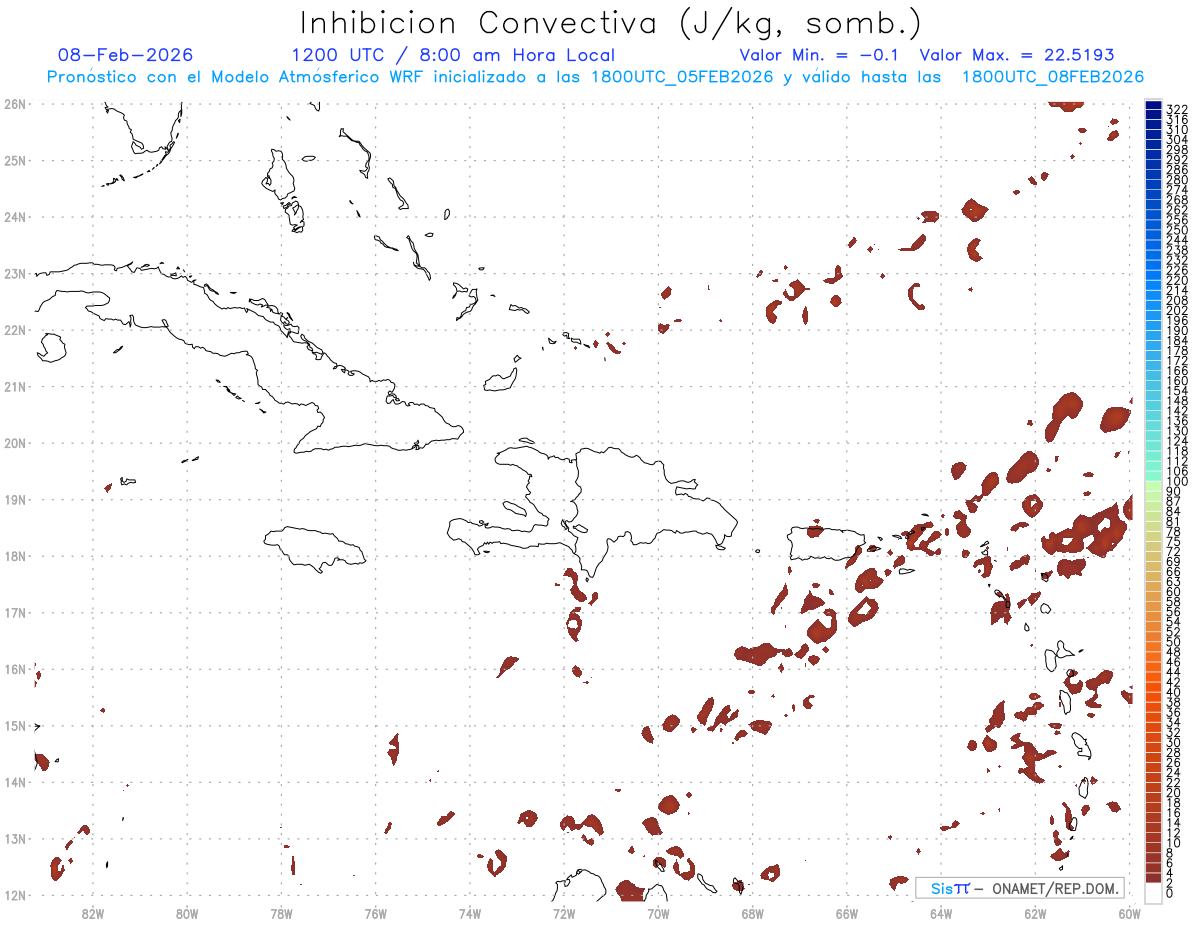Click the '17N' latitude label

click(15, 612)
